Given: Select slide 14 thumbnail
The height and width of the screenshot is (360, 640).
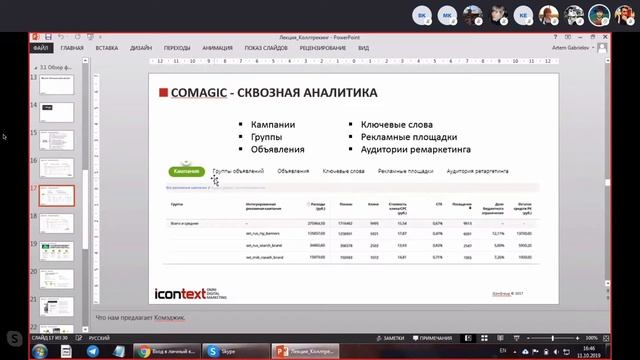Looking at the screenshot, I should point(56,112).
